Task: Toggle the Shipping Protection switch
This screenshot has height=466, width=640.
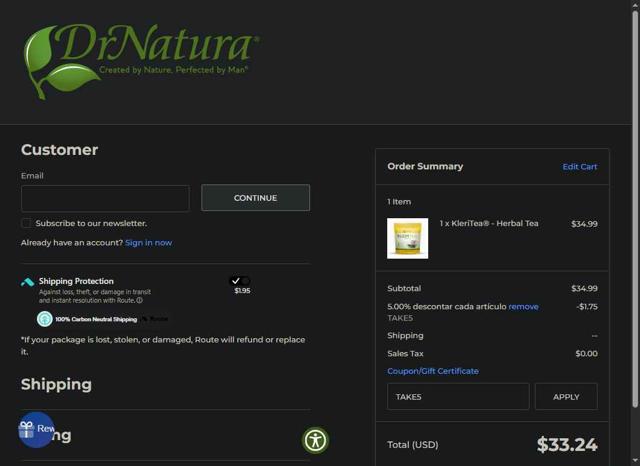Action: click(x=240, y=281)
